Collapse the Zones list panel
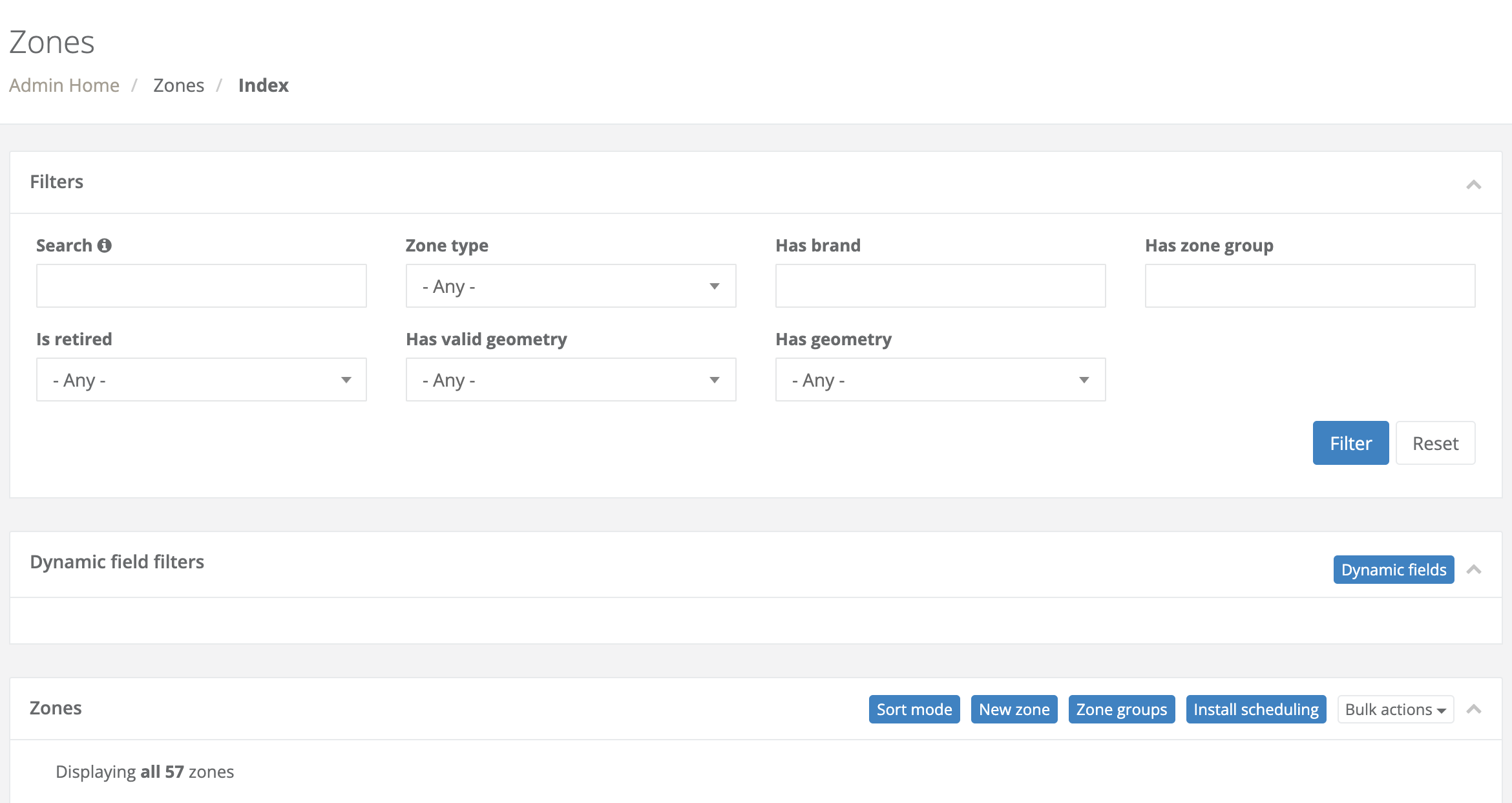The image size is (1512, 803). tap(1474, 708)
